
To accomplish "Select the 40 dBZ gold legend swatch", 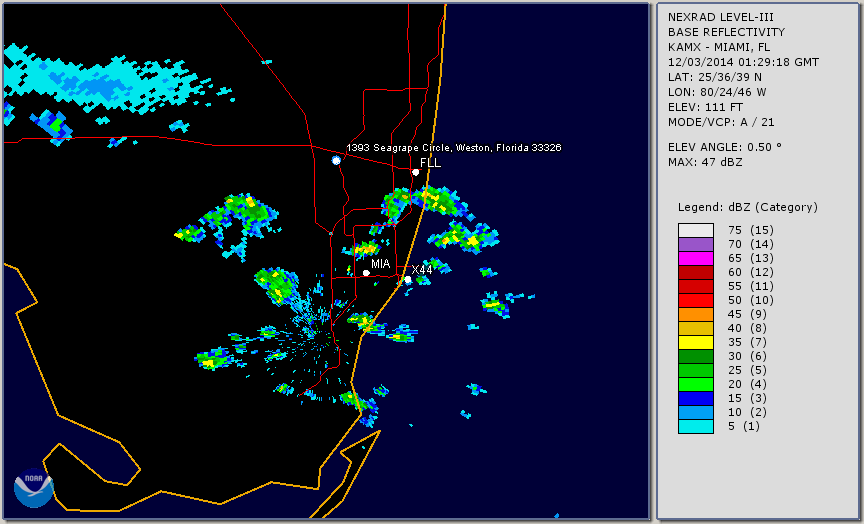I will click(x=696, y=328).
